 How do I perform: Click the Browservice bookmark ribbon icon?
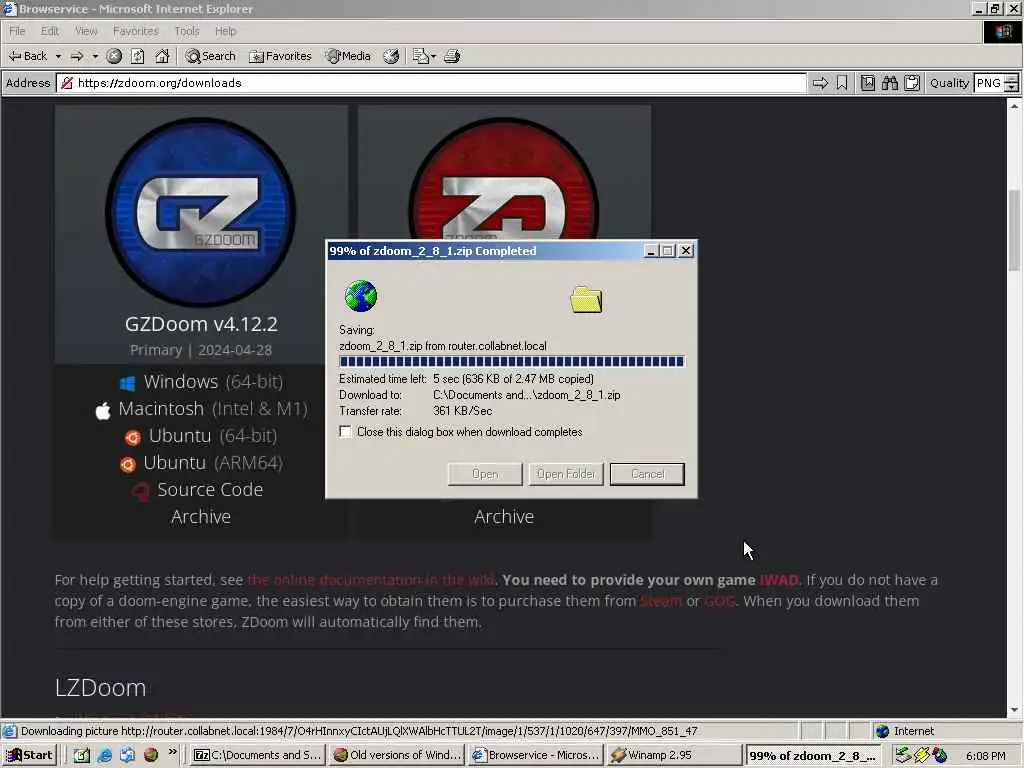pyautogui.click(x=842, y=83)
